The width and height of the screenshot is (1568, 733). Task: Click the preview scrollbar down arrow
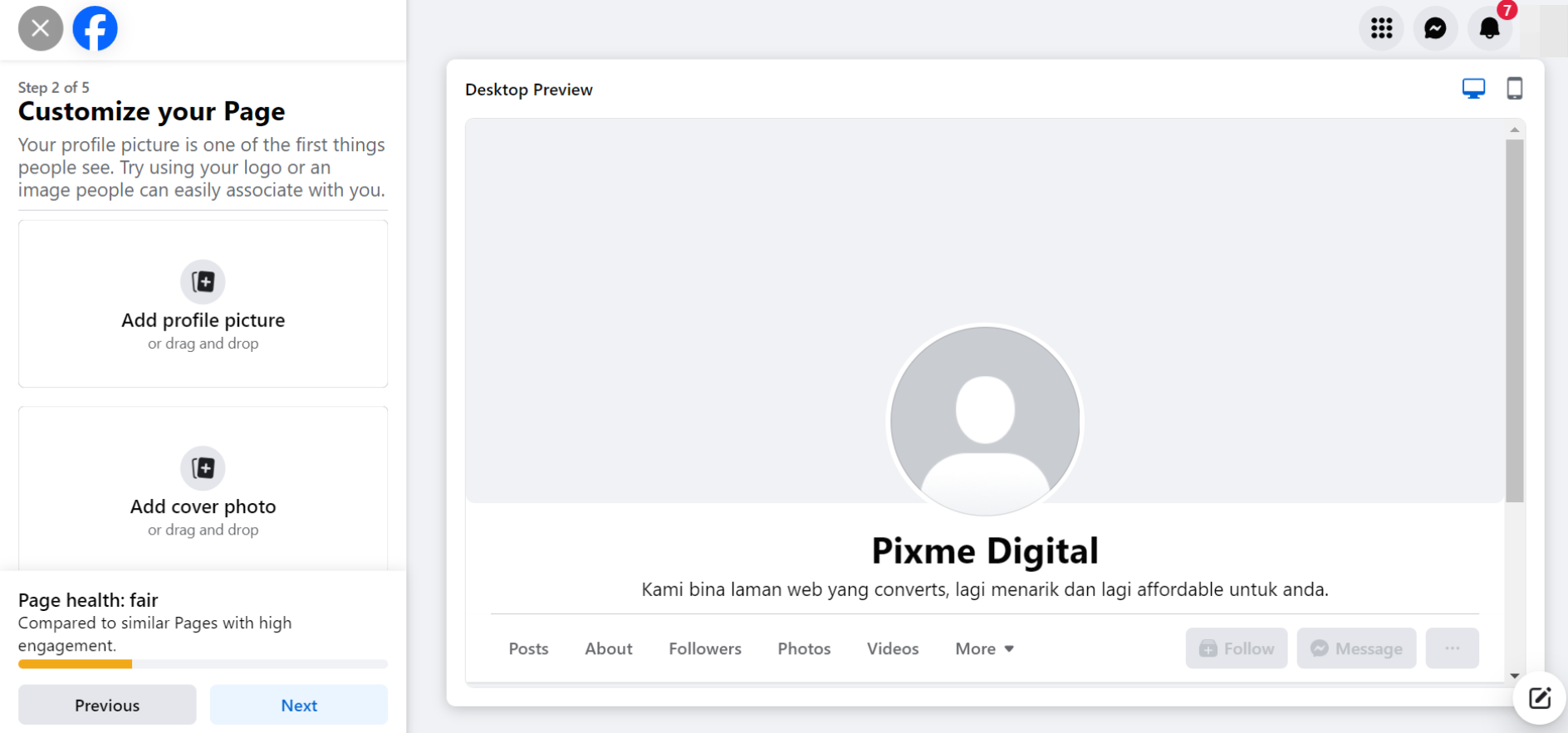pyautogui.click(x=1515, y=676)
